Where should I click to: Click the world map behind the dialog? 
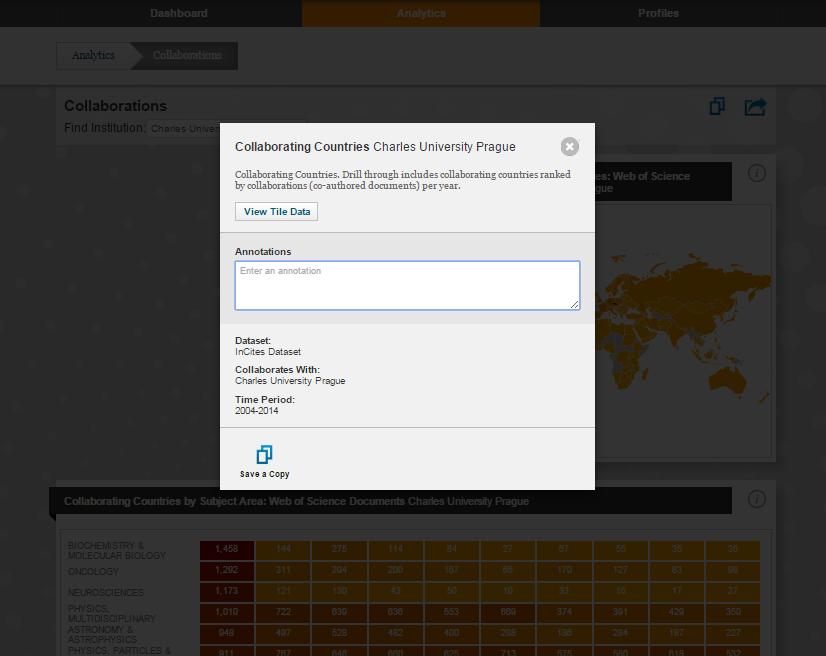click(683, 329)
